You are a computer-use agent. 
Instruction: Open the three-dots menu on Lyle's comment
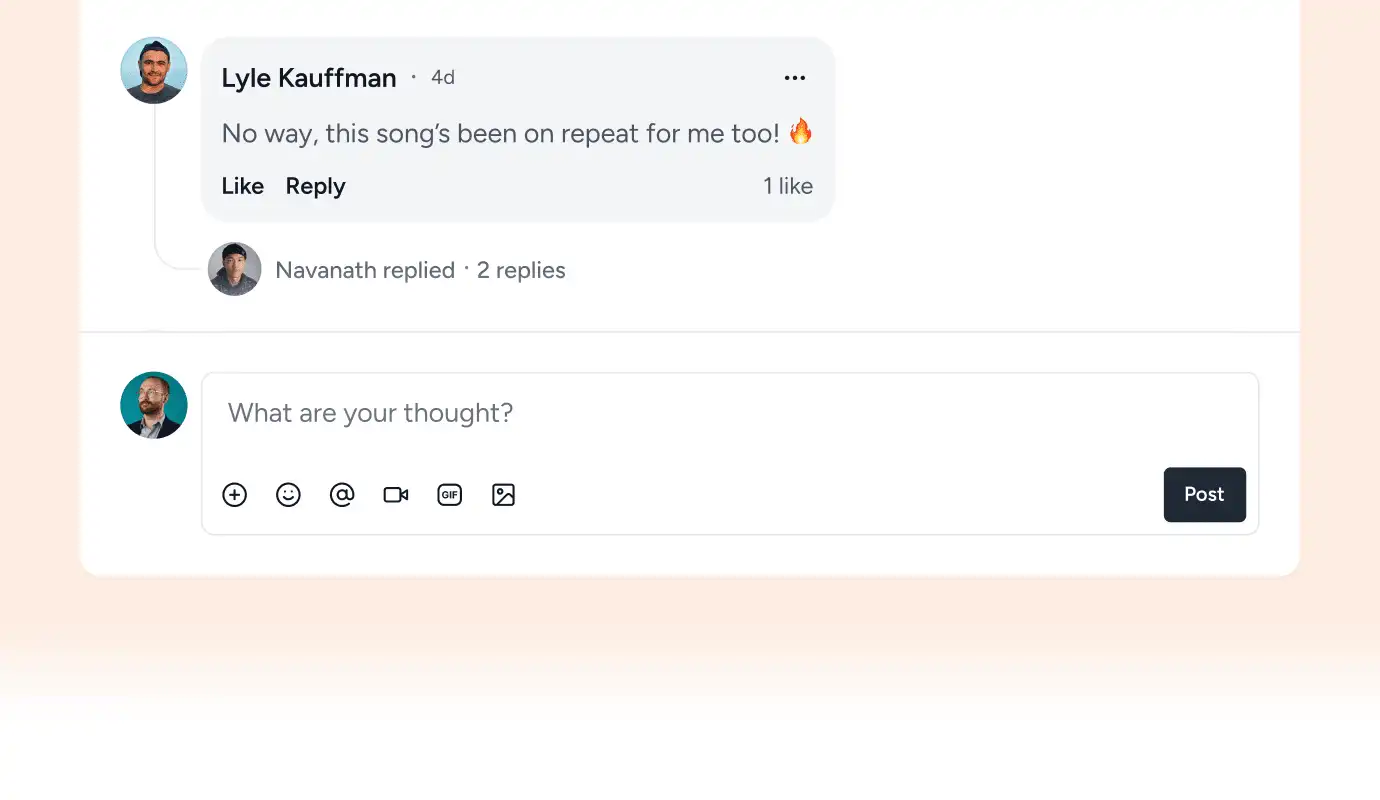pos(795,78)
